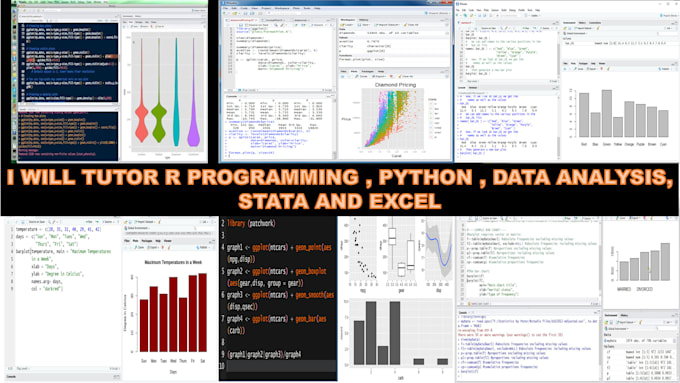Click Export above the Red/Blue bar chart
This screenshot has height=383, width=680.
(x=592, y=69)
